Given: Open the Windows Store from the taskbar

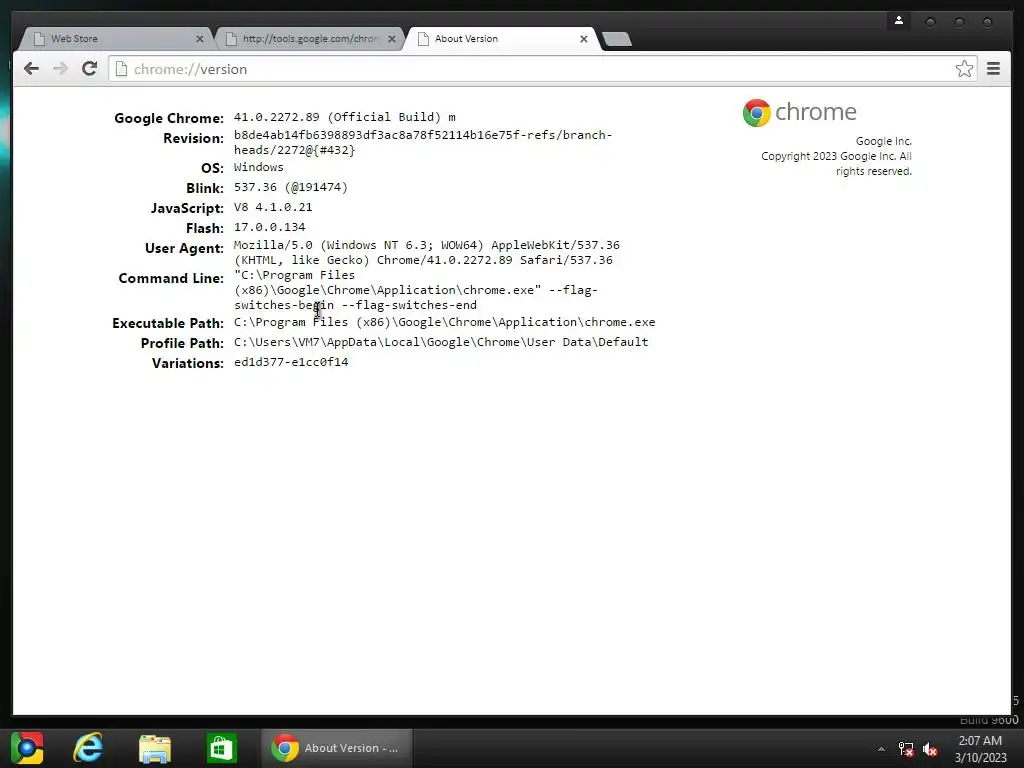Looking at the screenshot, I should [221, 748].
